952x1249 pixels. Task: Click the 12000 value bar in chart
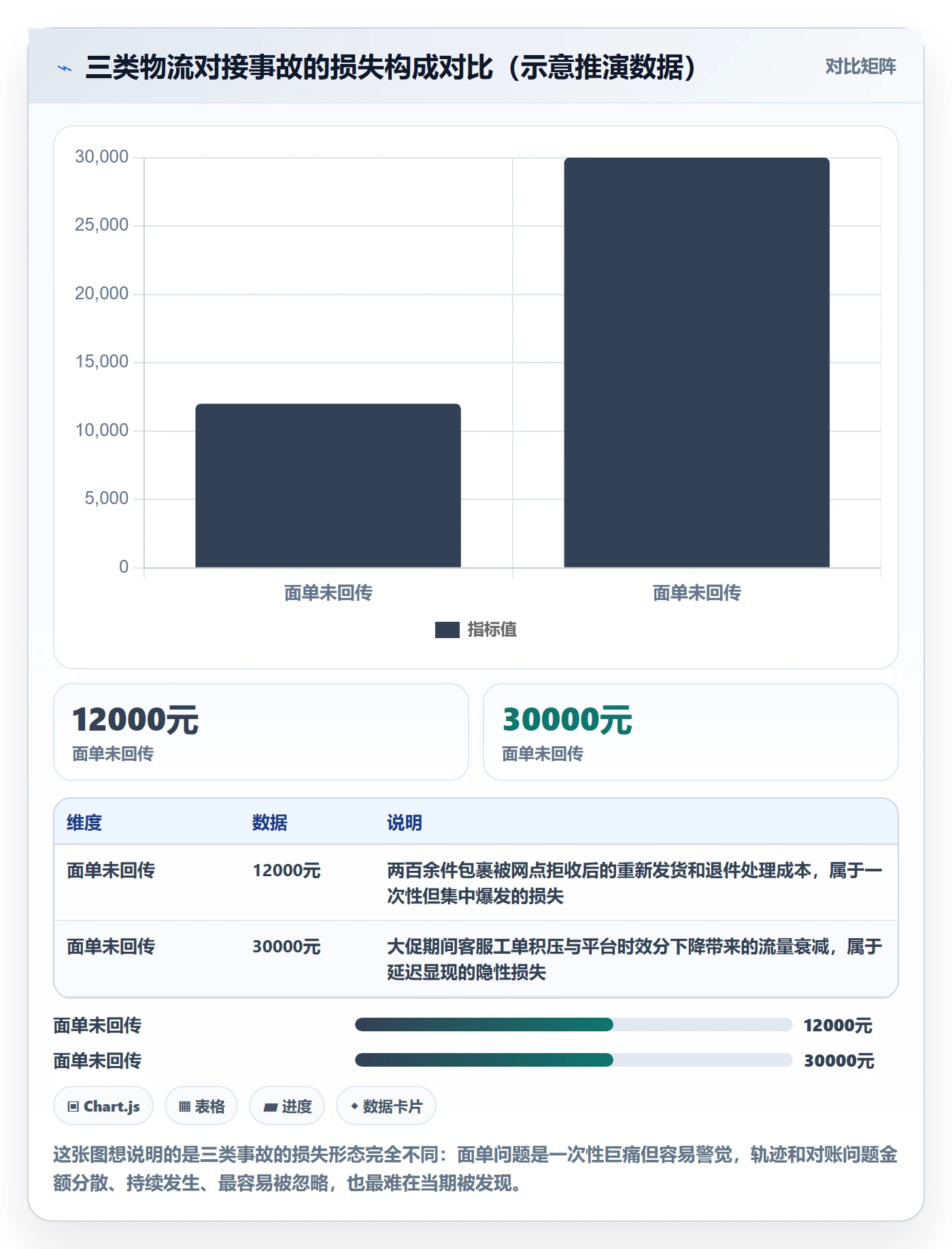point(328,486)
